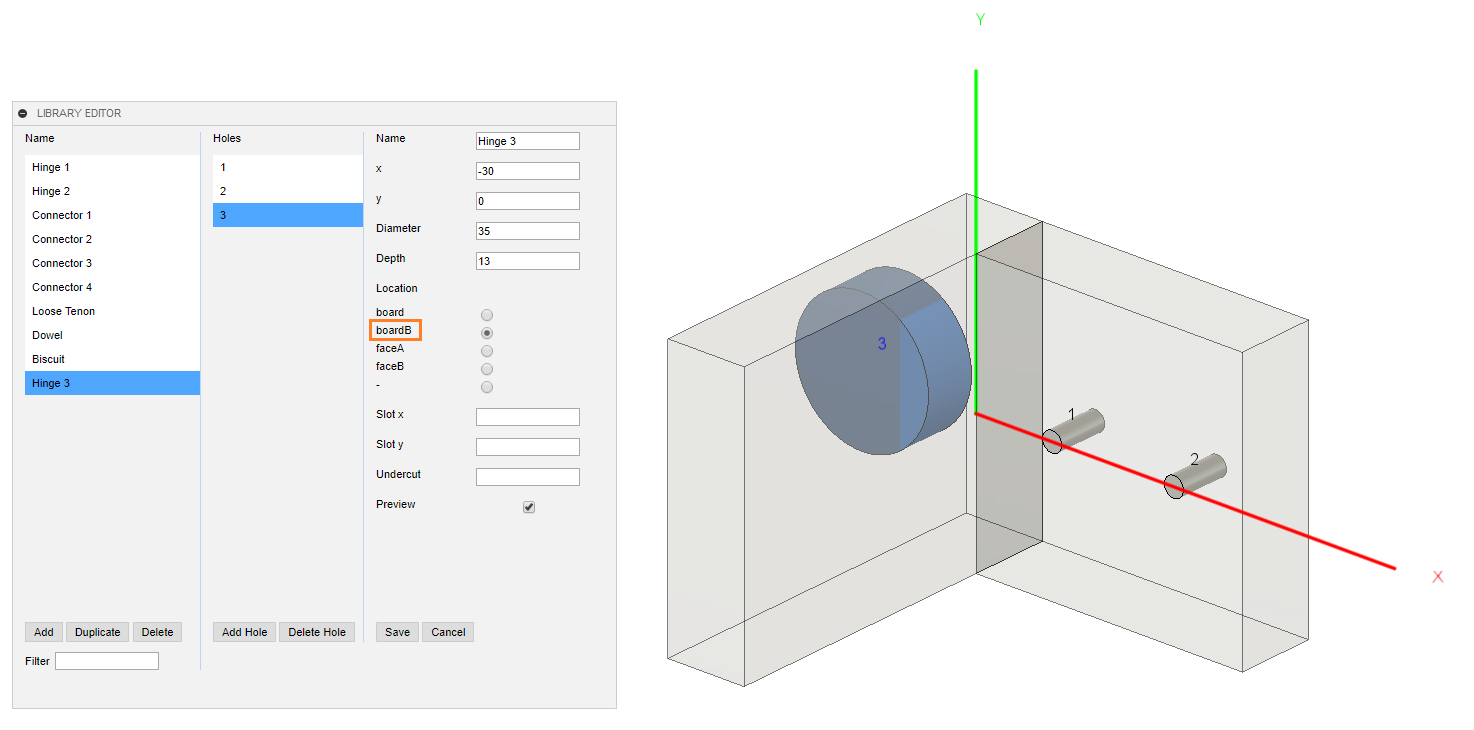This screenshot has width=1474, height=730.
Task: Select Connector 3 in the library list
Action: click(x=62, y=263)
